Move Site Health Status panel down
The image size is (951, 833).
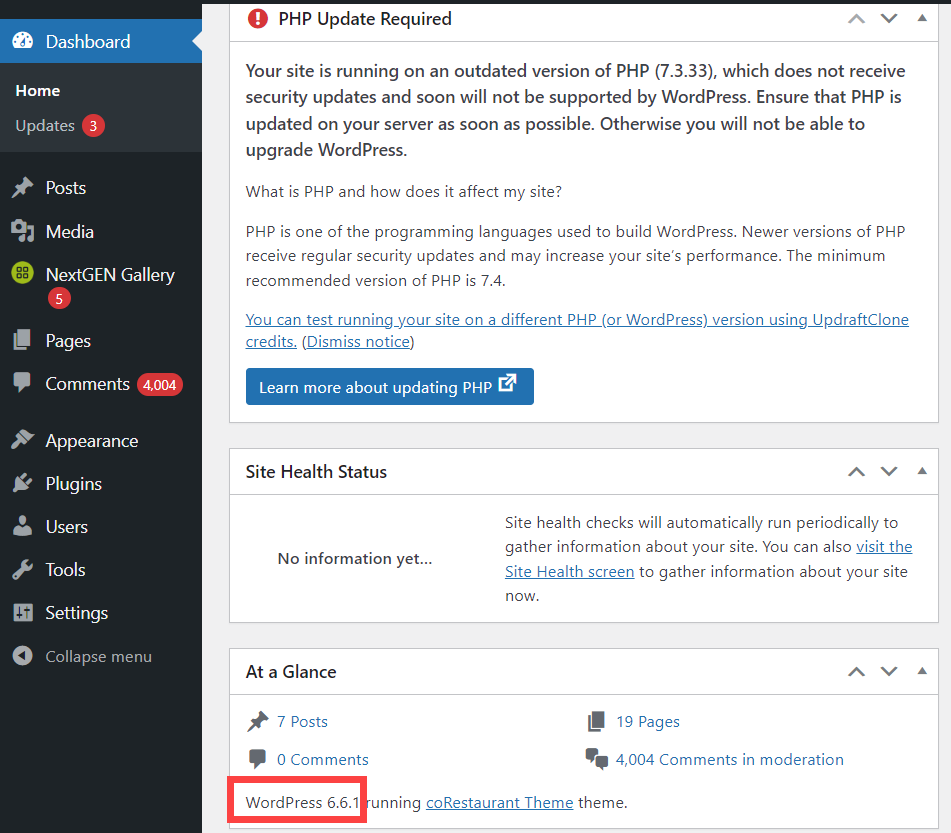[889, 471]
